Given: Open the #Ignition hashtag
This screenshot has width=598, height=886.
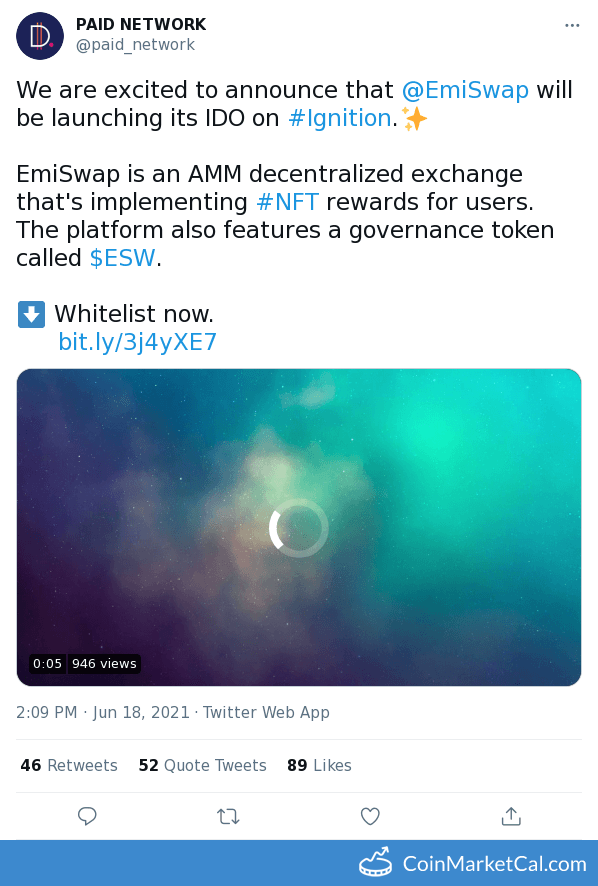Looking at the screenshot, I should pyautogui.click(x=340, y=118).
